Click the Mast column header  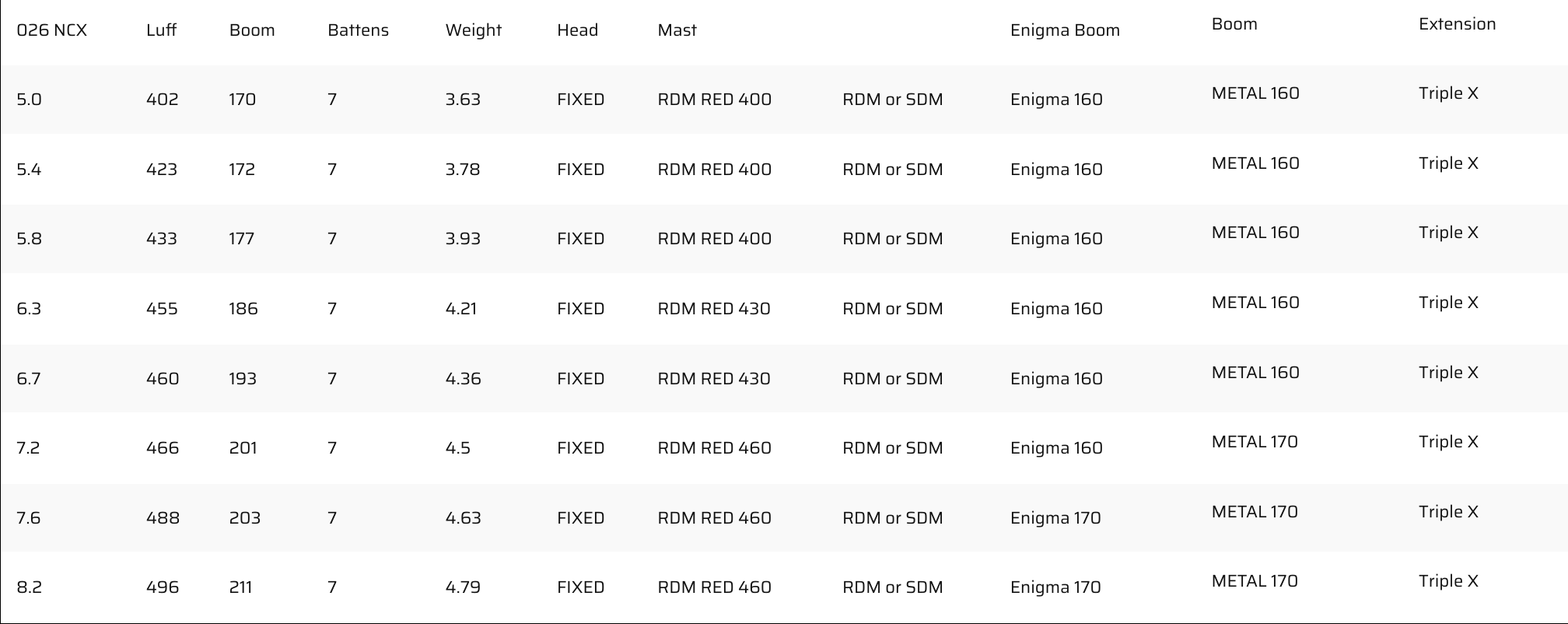(677, 30)
